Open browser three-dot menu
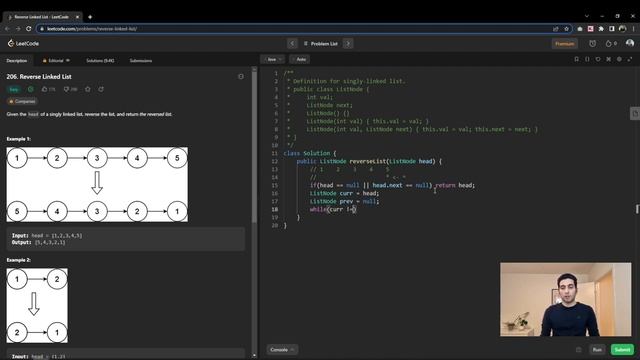The height and width of the screenshot is (360, 640). coord(633,29)
